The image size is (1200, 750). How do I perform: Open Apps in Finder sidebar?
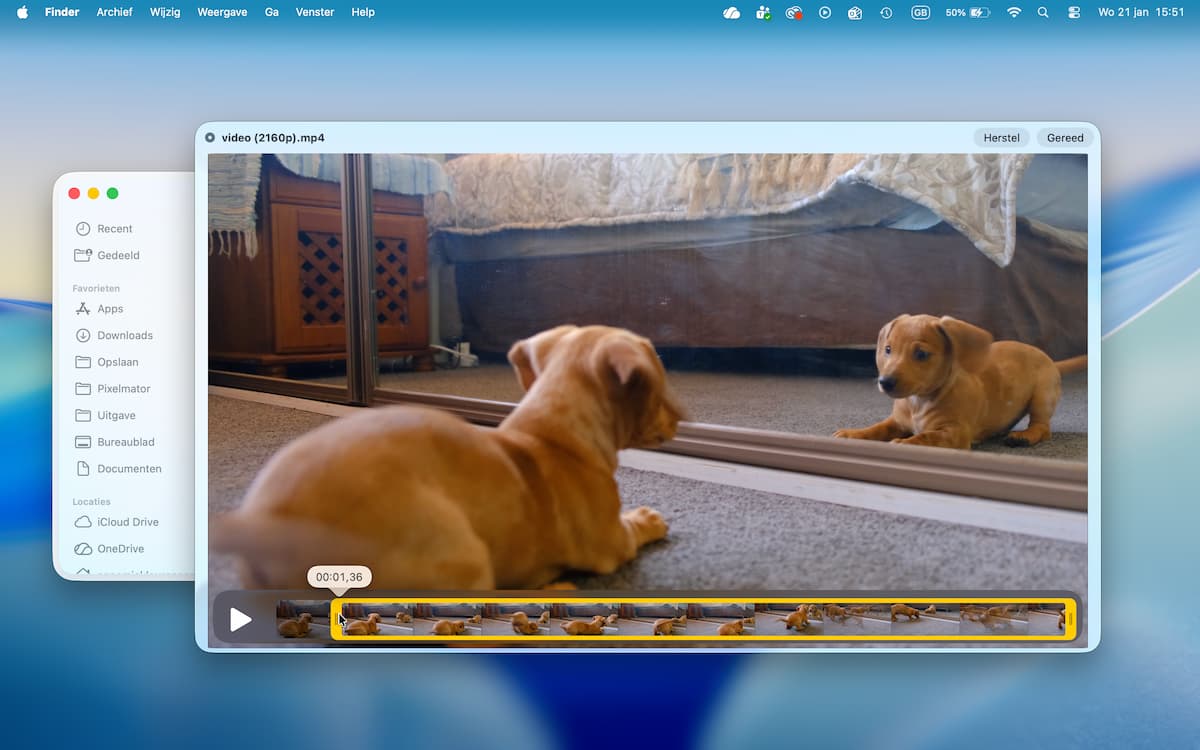[x=110, y=309]
